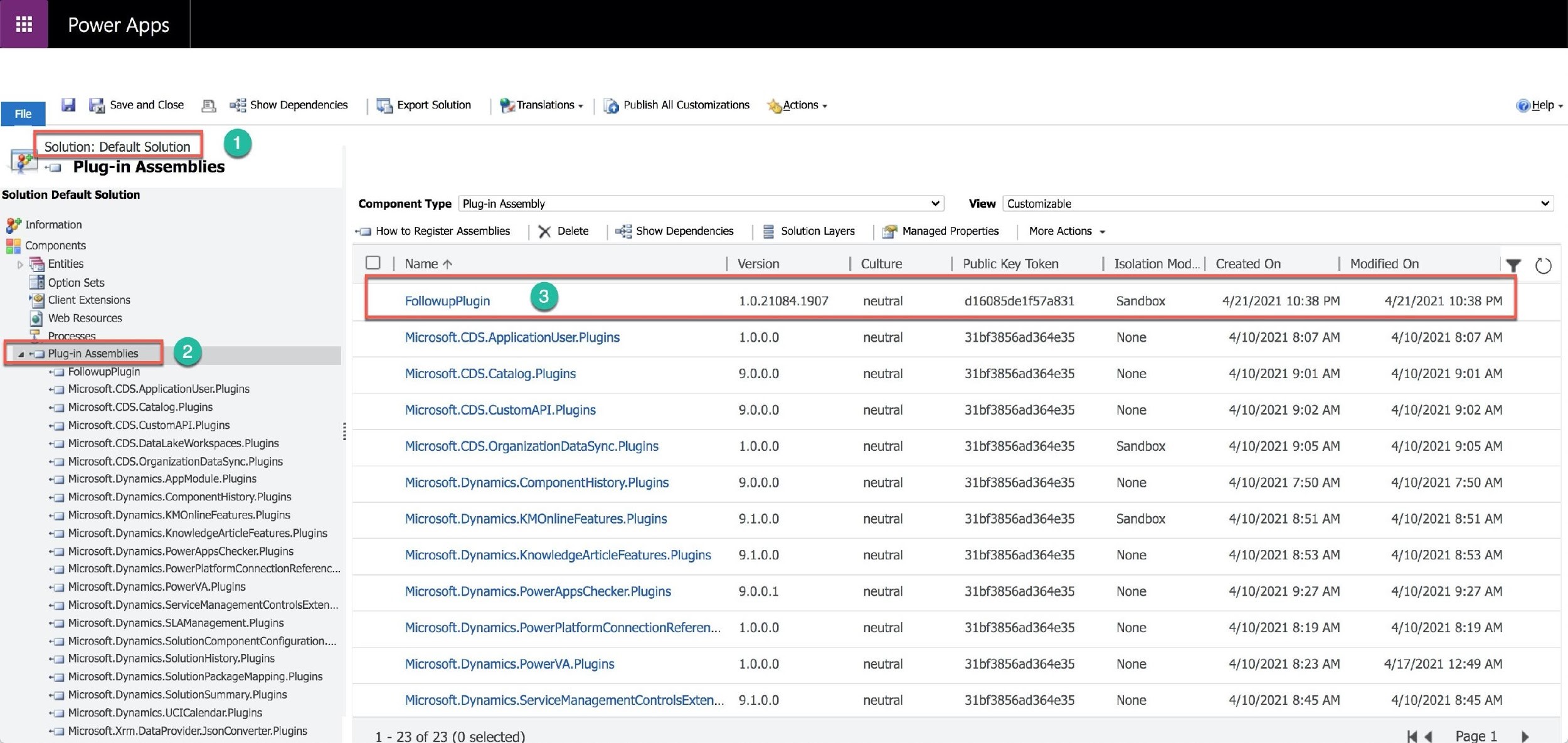Select Information in the solution tree
1568x743 pixels.
(53, 224)
